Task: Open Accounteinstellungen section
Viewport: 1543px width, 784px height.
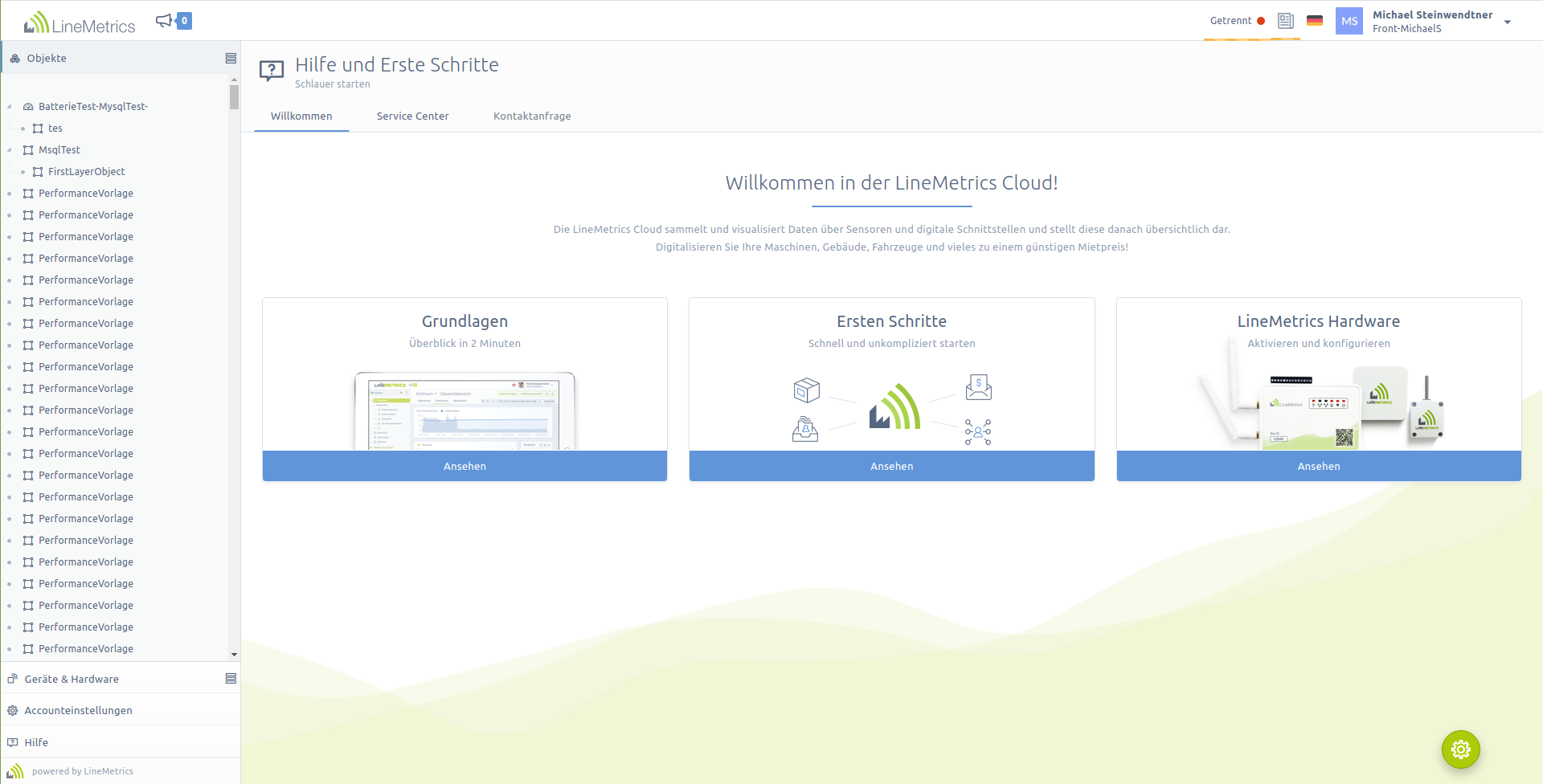Action: 121,710
